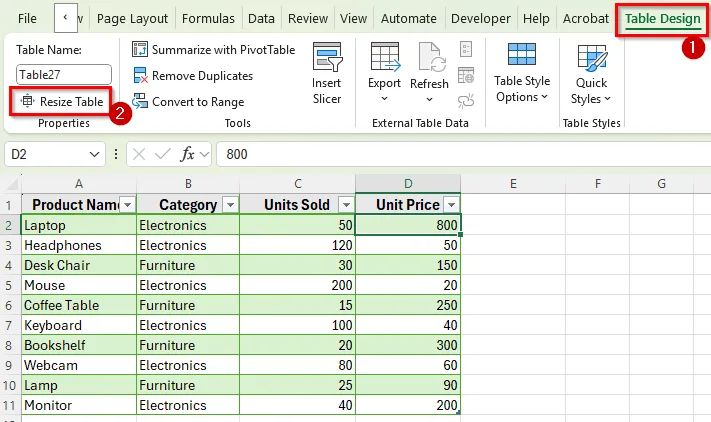Click Summarize with PivotTable label
This screenshot has height=422, width=711.
coord(224,50)
